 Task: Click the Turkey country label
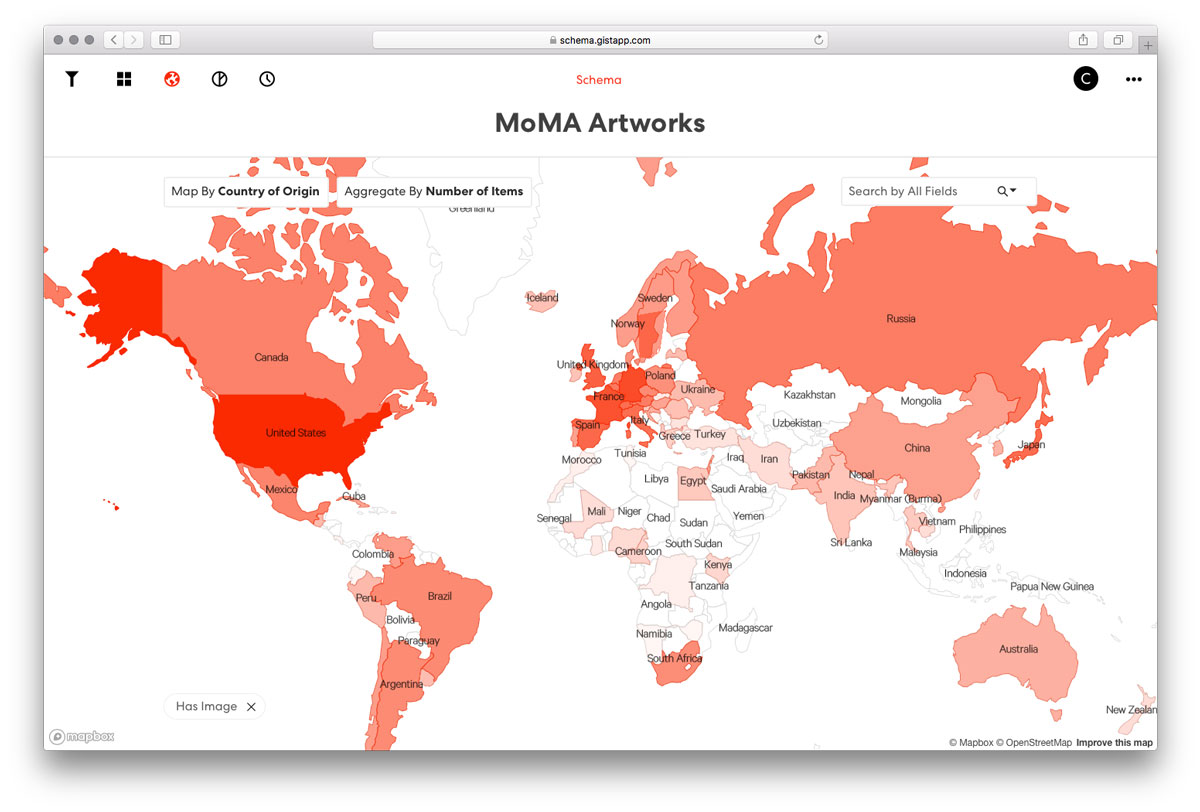click(x=710, y=435)
